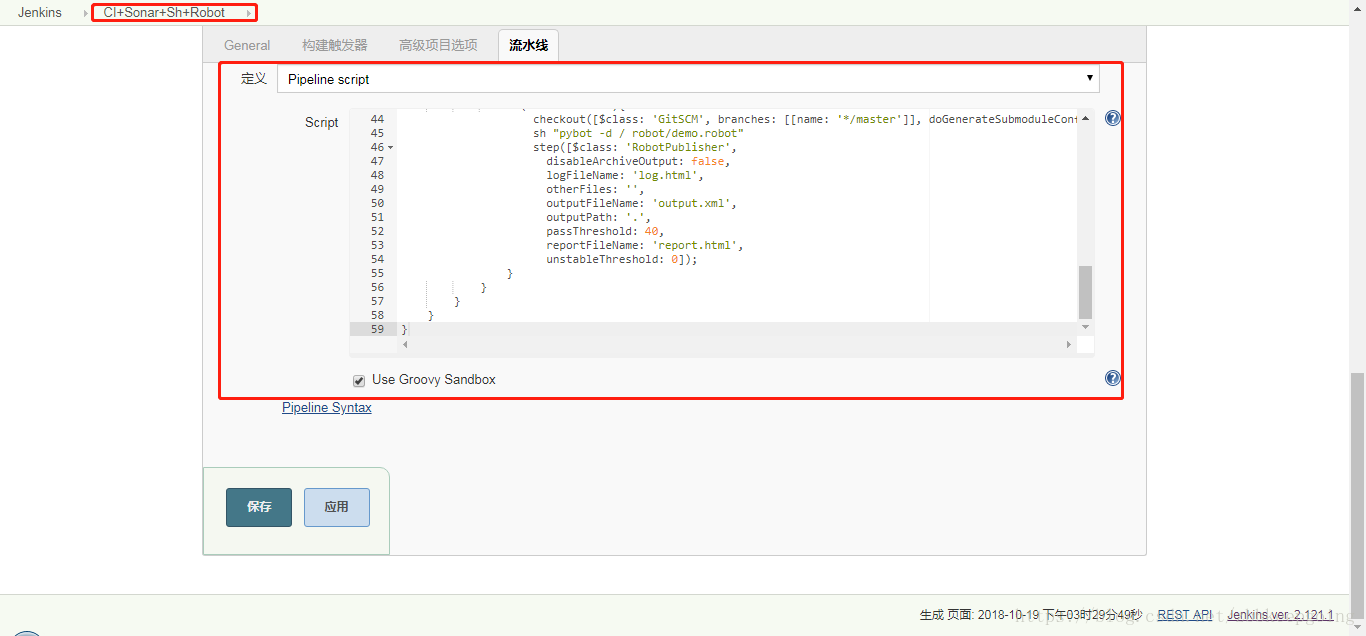Screen dimensions: 1366x636
Task: Open help for Use Groovy Sandbox
Action: pyautogui.click(x=1113, y=379)
